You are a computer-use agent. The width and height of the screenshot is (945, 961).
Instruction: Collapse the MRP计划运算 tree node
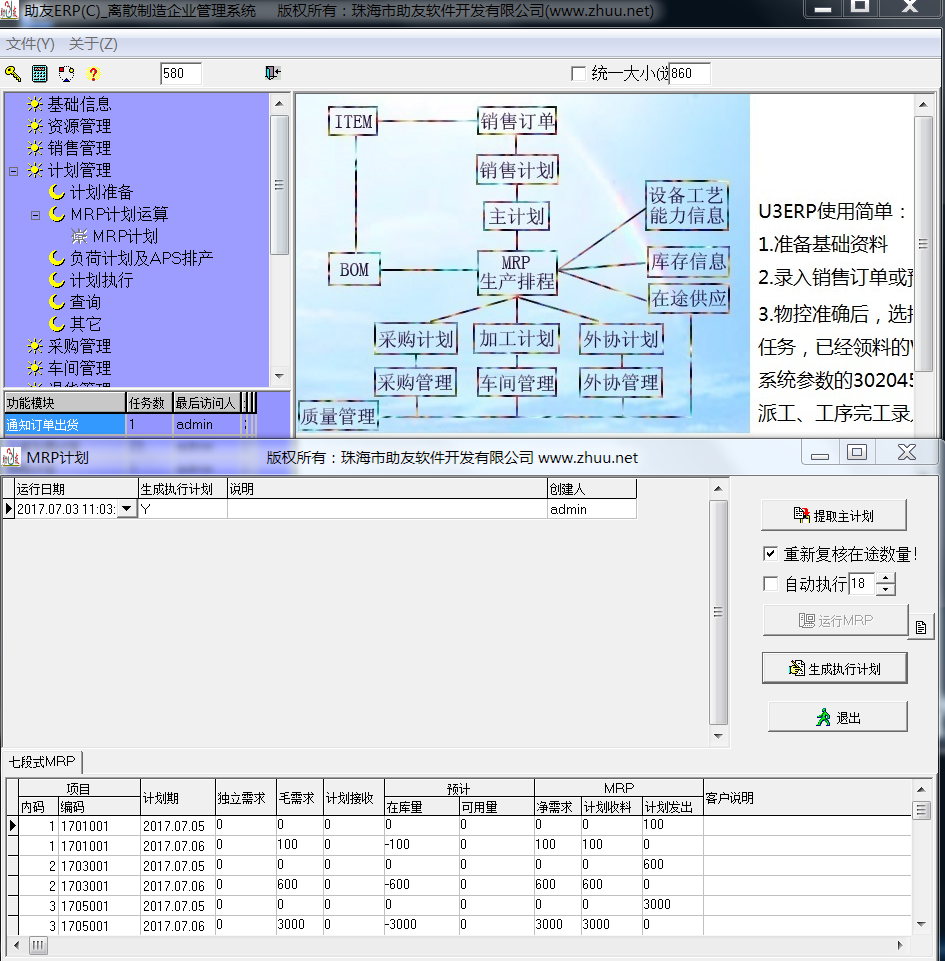pos(35,215)
